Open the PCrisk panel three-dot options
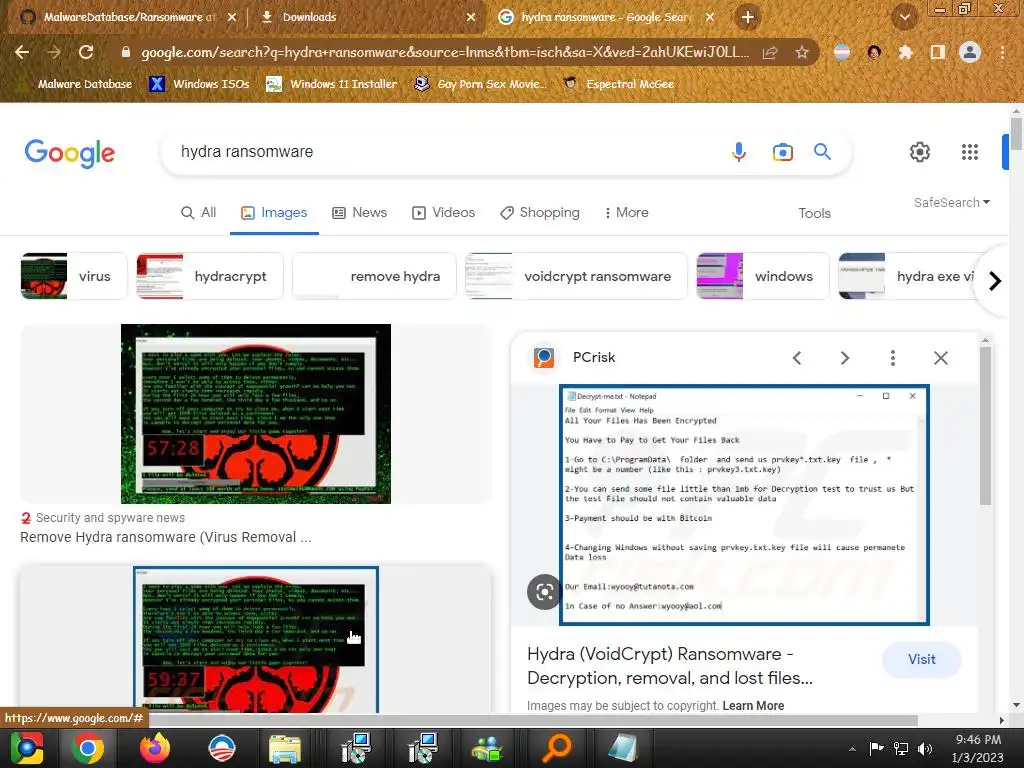 coord(893,358)
